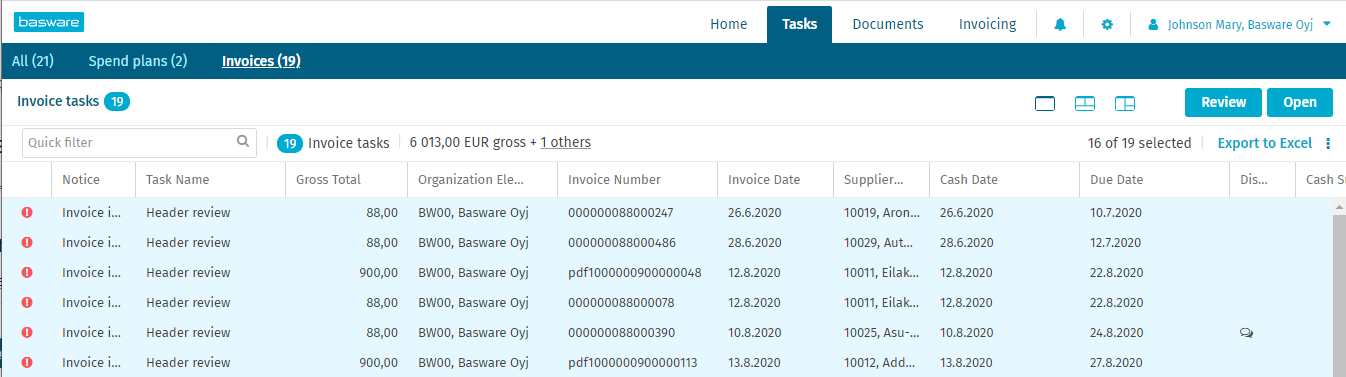Open the three-dot more options menu
The width and height of the screenshot is (1346, 377).
[1328, 143]
